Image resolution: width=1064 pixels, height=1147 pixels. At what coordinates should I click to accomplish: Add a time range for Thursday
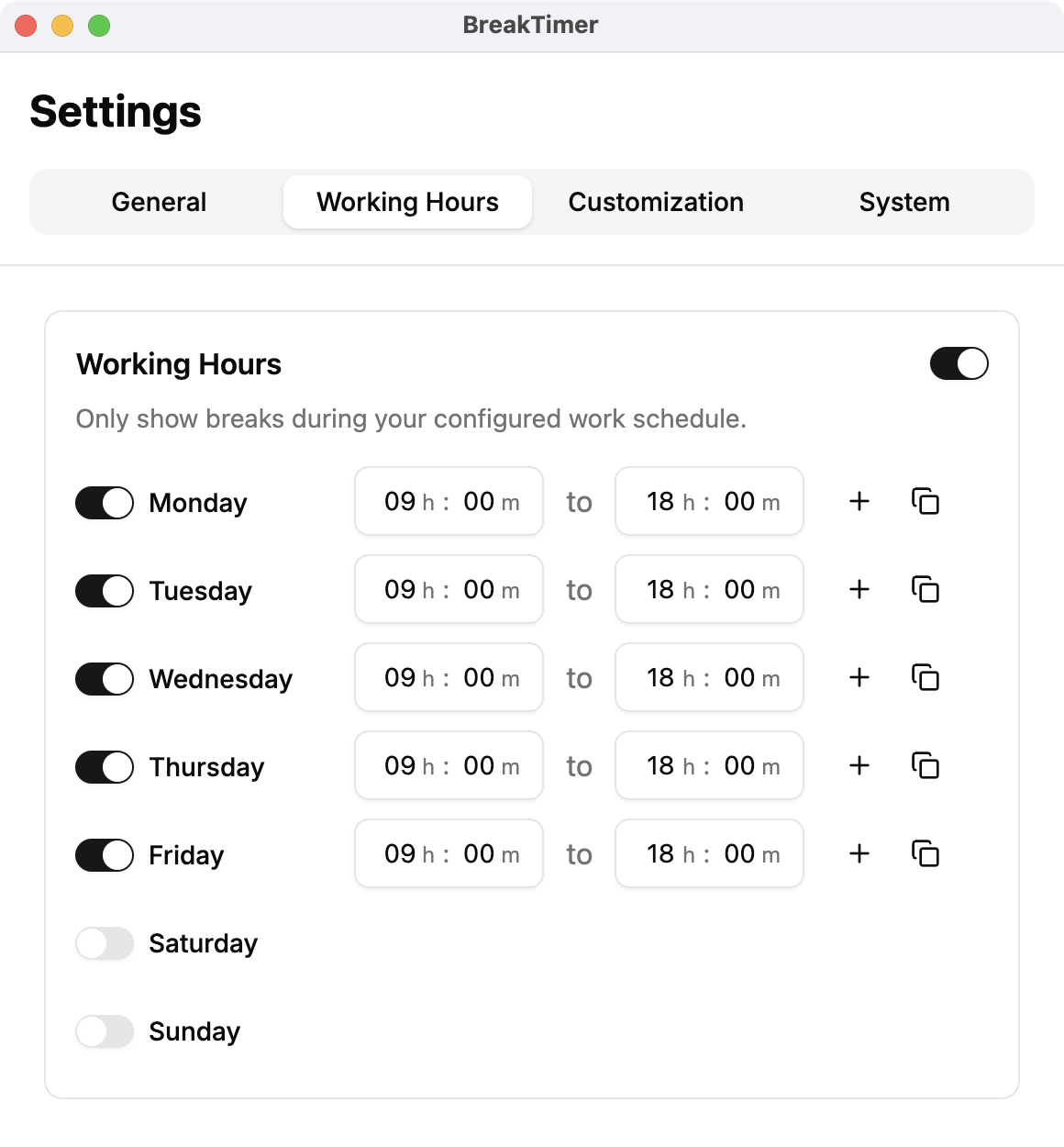point(859,765)
